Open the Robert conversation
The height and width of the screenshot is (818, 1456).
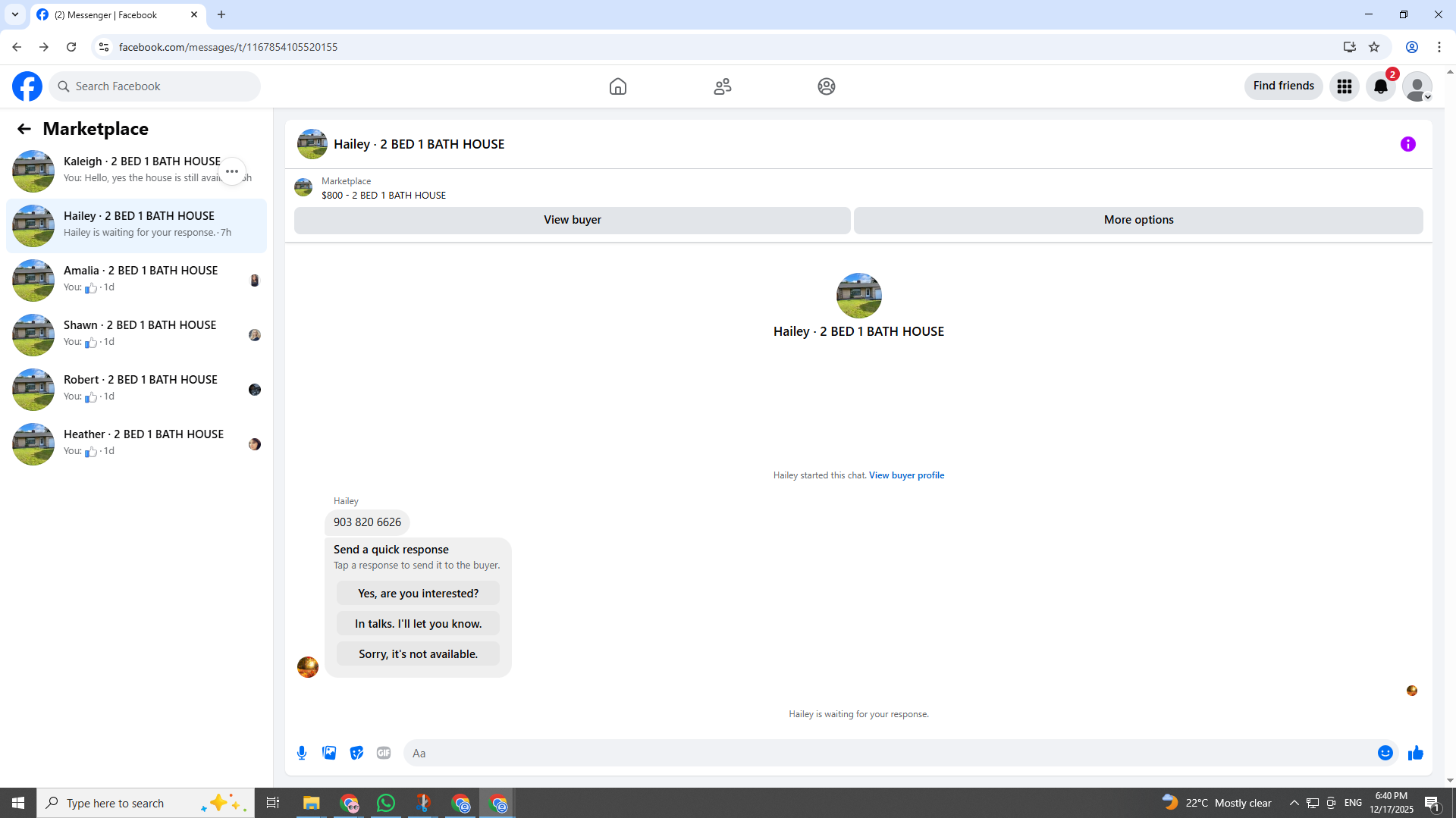[136, 390]
